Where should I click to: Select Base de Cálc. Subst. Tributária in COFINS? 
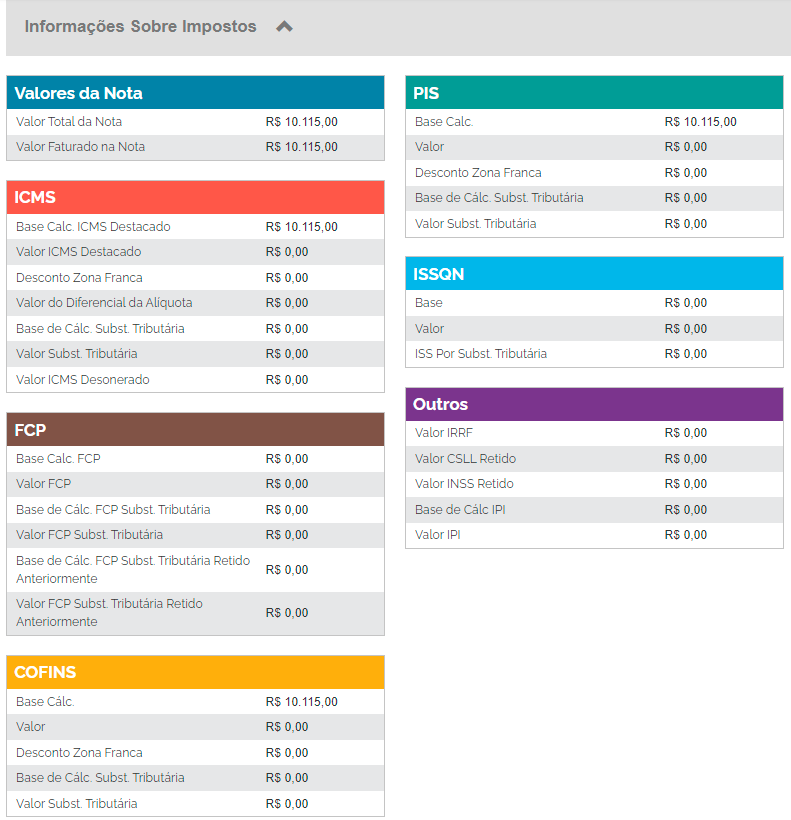[x=100, y=778]
